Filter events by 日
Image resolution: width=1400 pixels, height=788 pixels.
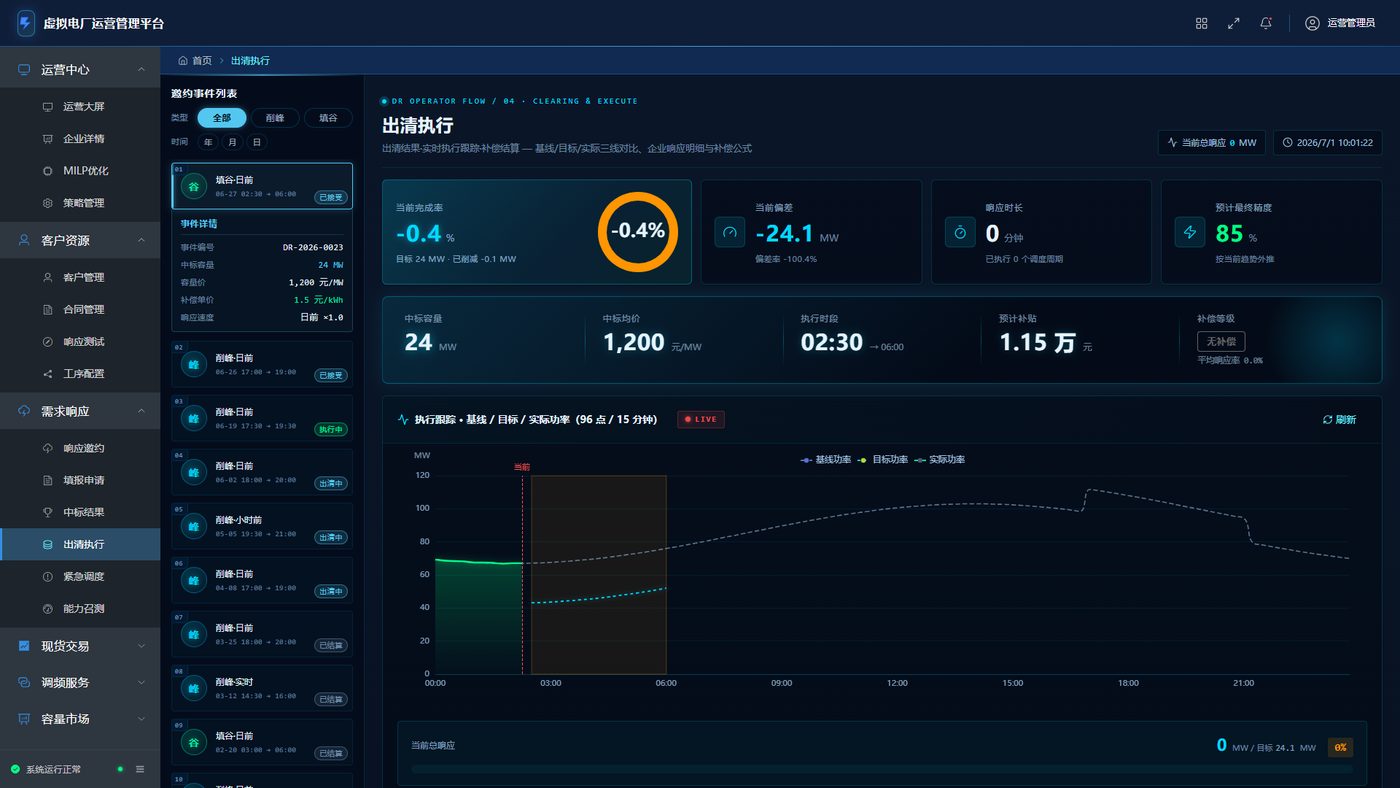257,142
